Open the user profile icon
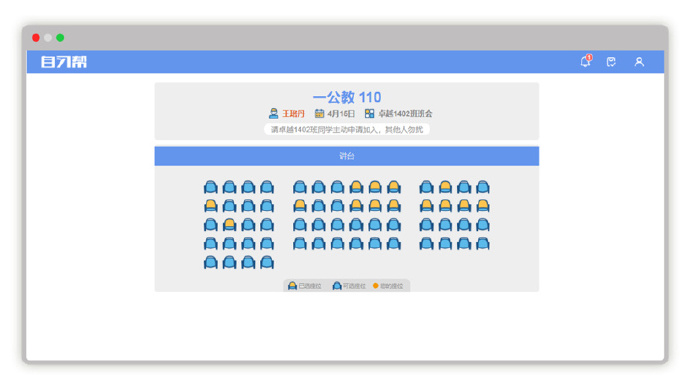Image resolution: width=690 pixels, height=388 pixels. 639,62
